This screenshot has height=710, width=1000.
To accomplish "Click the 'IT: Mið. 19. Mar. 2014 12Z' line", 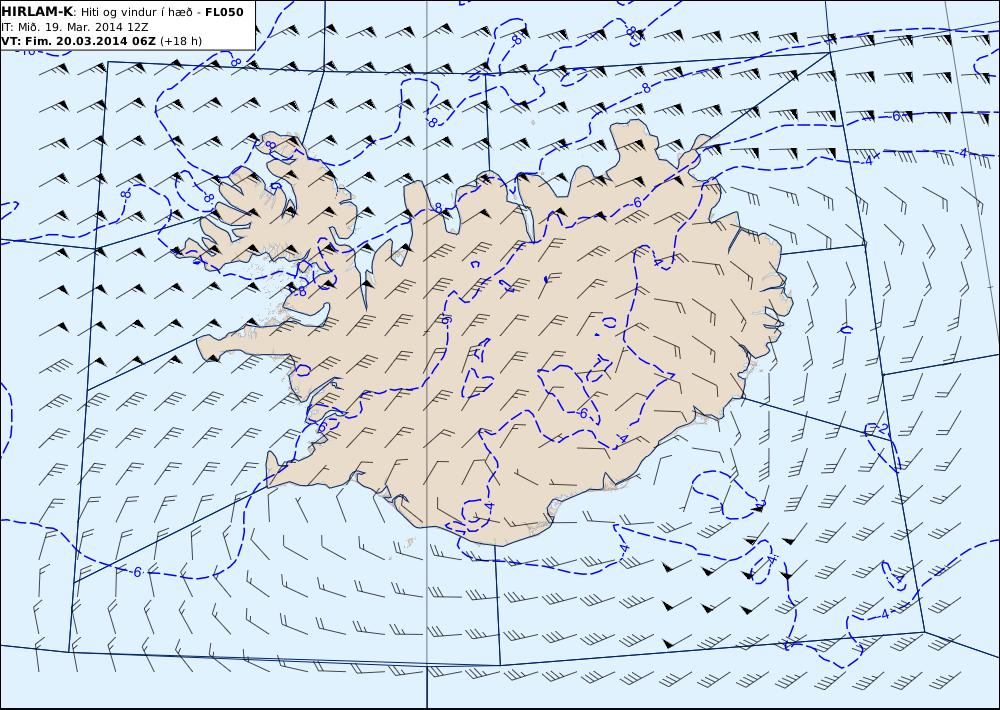I will click(75, 27).
